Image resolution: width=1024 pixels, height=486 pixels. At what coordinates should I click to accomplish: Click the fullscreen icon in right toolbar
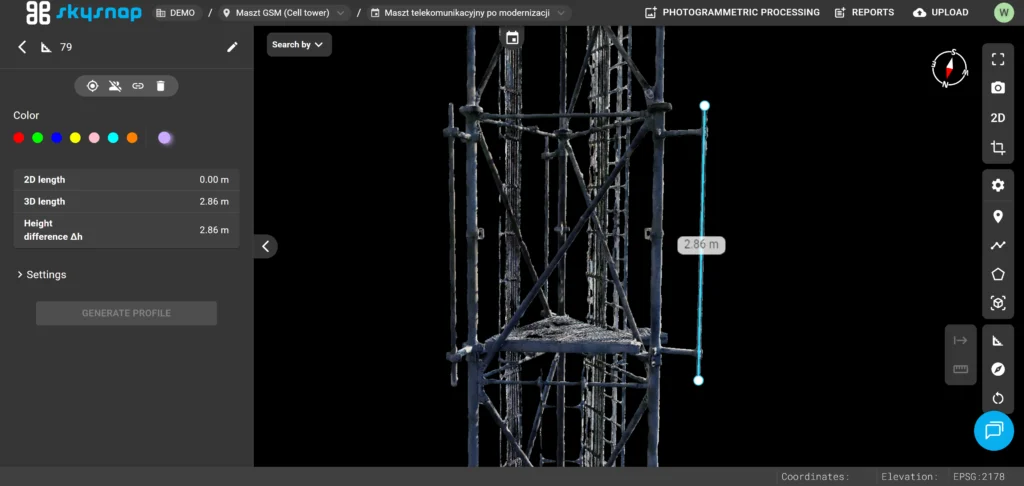(x=997, y=59)
